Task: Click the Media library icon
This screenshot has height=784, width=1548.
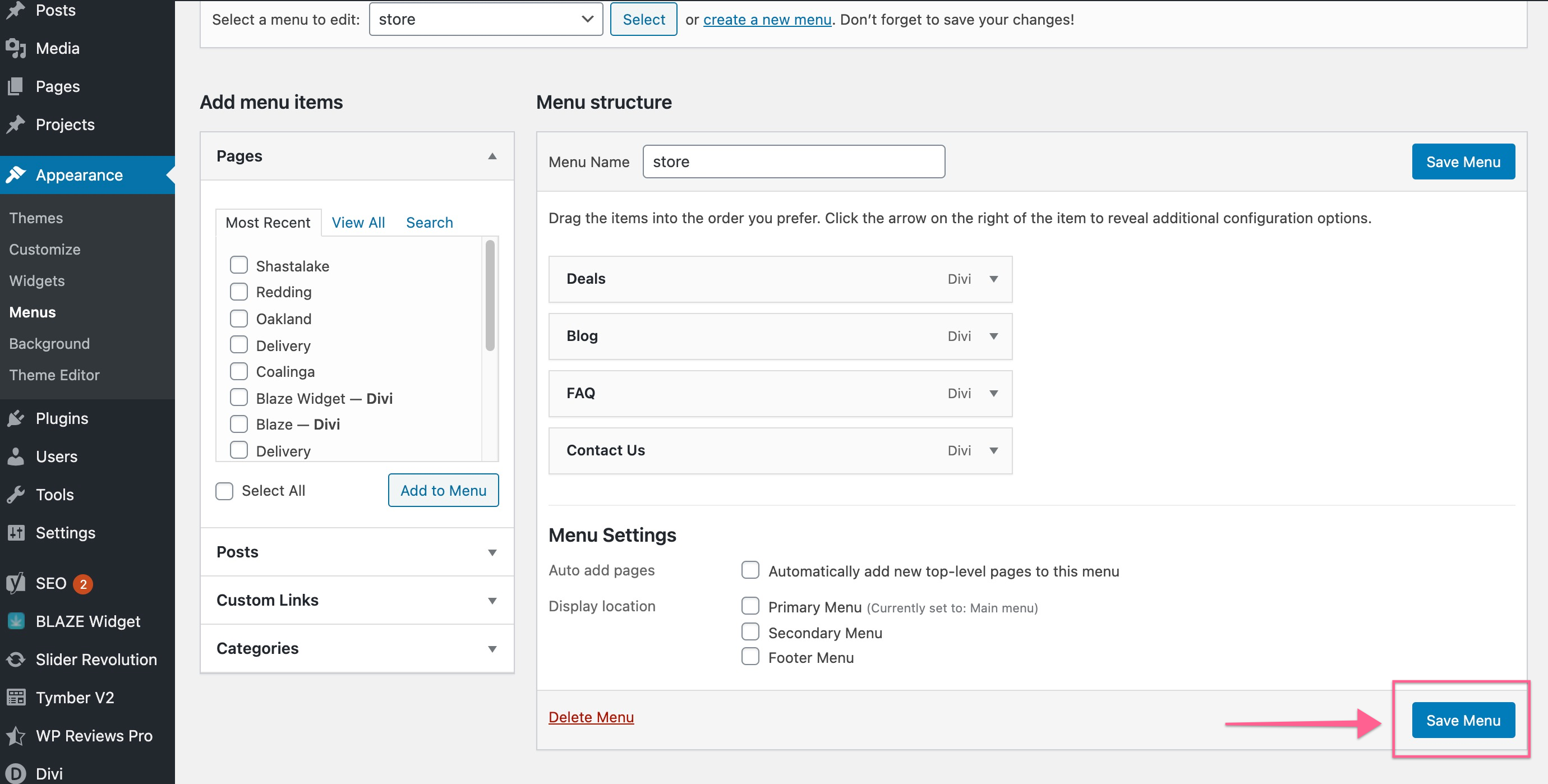Action: (16, 48)
